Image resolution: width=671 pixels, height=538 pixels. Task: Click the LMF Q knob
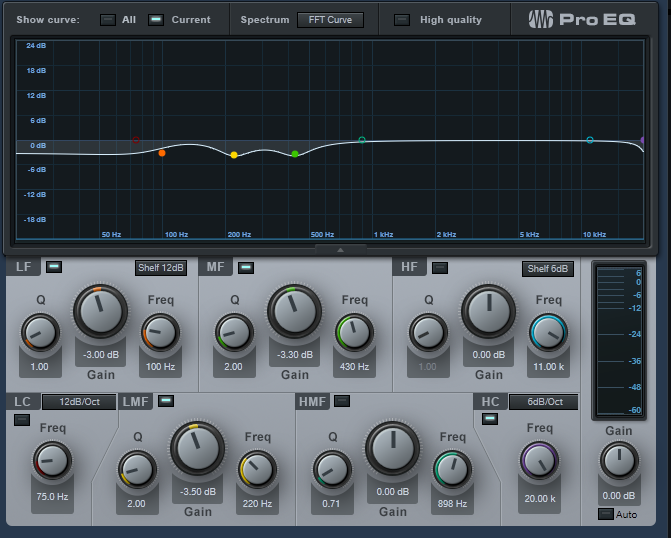(x=137, y=470)
